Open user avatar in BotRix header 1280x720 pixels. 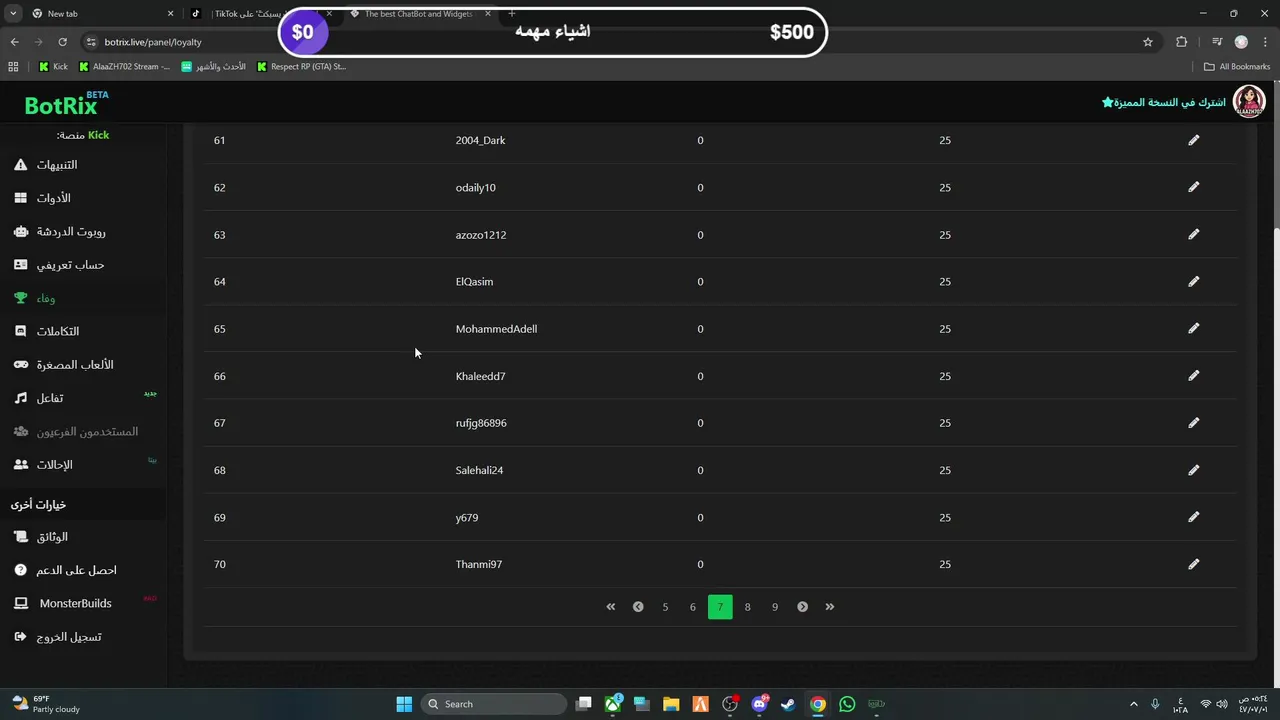pos(1249,101)
